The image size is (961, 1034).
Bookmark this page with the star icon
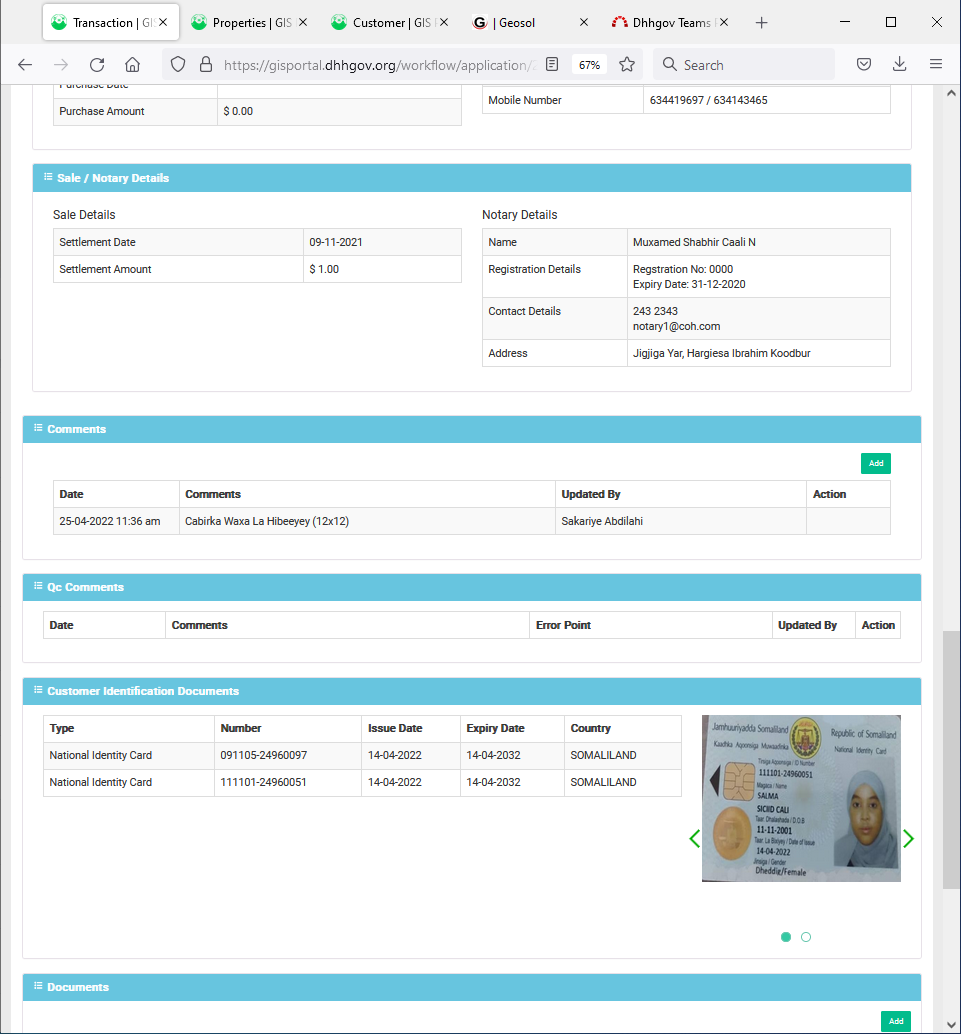click(627, 65)
